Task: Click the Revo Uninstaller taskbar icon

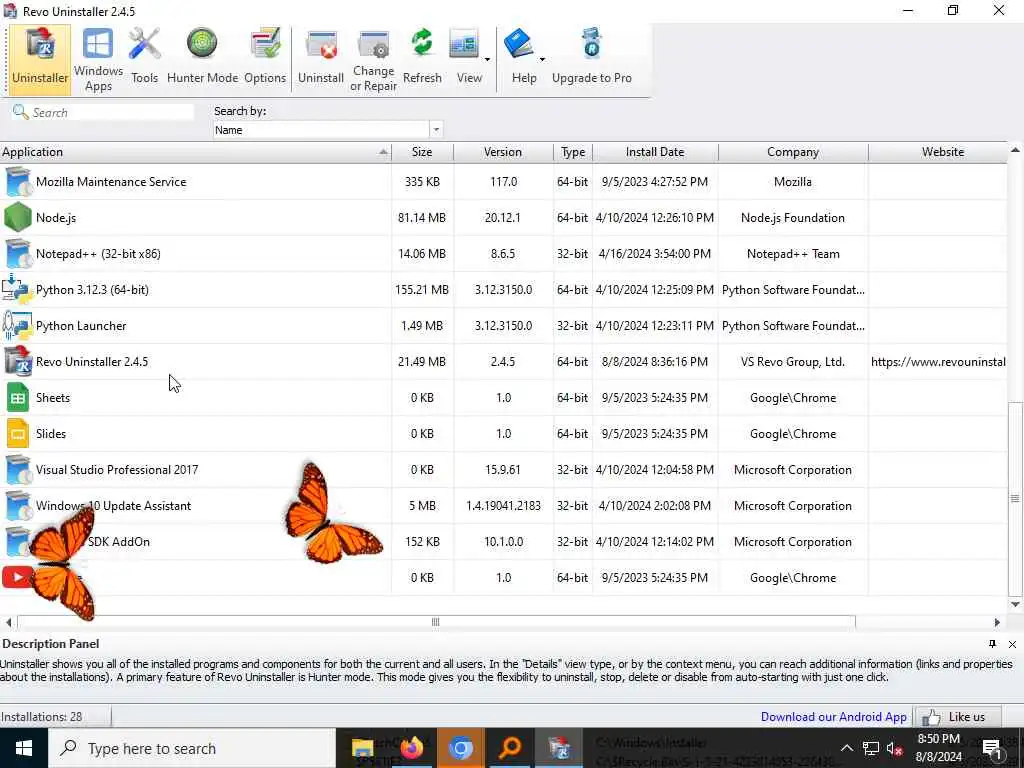Action: [x=558, y=748]
